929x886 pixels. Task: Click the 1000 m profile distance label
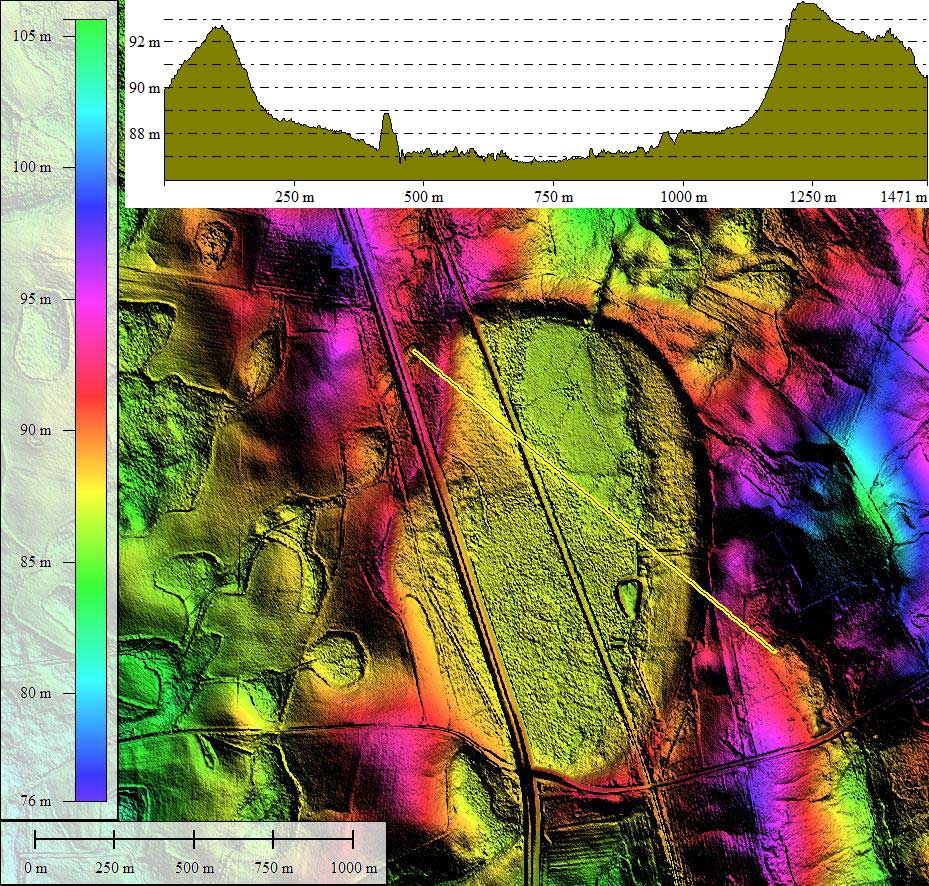(x=683, y=197)
